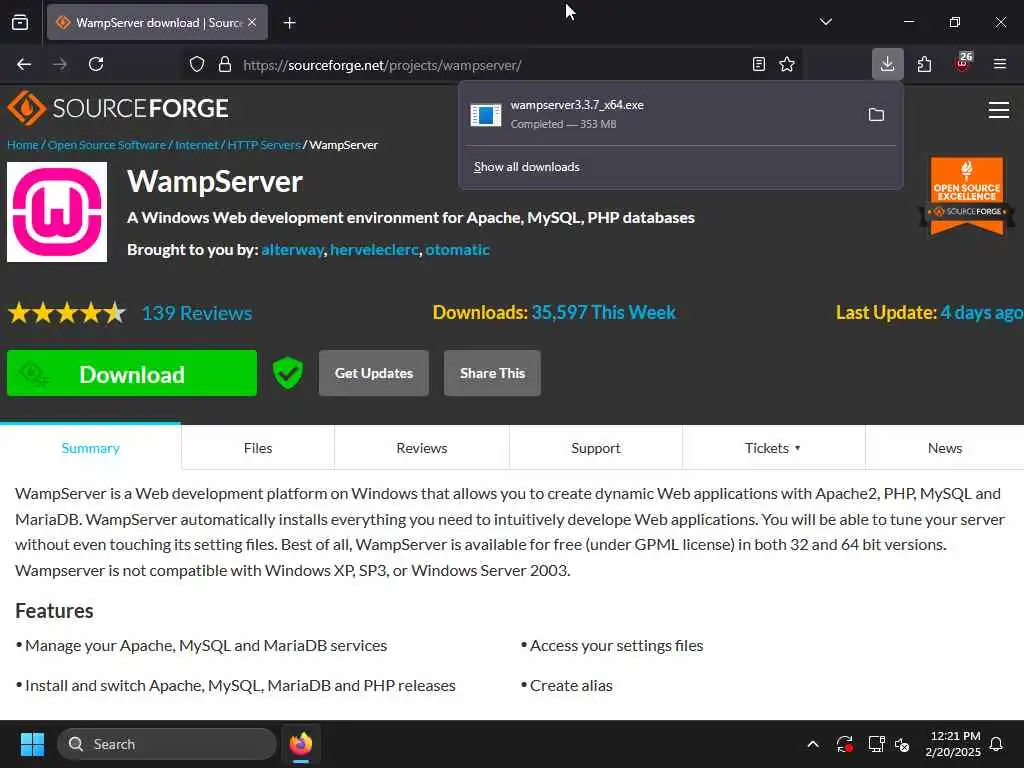Click 4 days ago last update
The height and width of the screenshot is (768, 1024).
[982, 313]
